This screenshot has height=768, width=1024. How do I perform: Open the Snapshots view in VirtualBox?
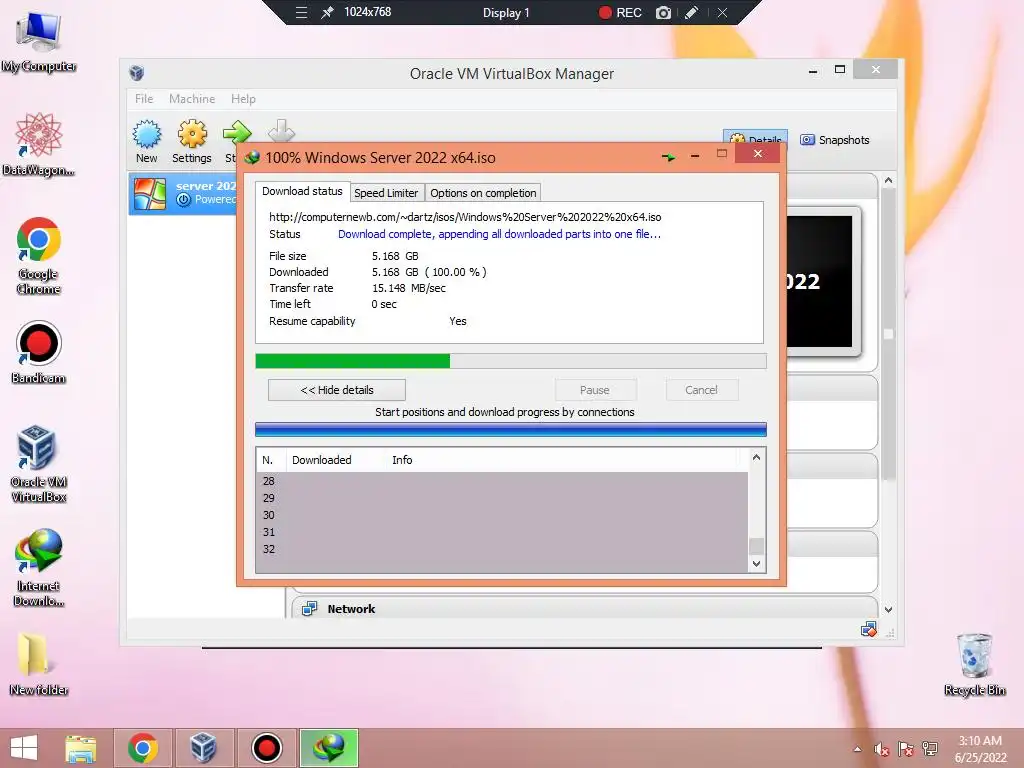tap(835, 140)
